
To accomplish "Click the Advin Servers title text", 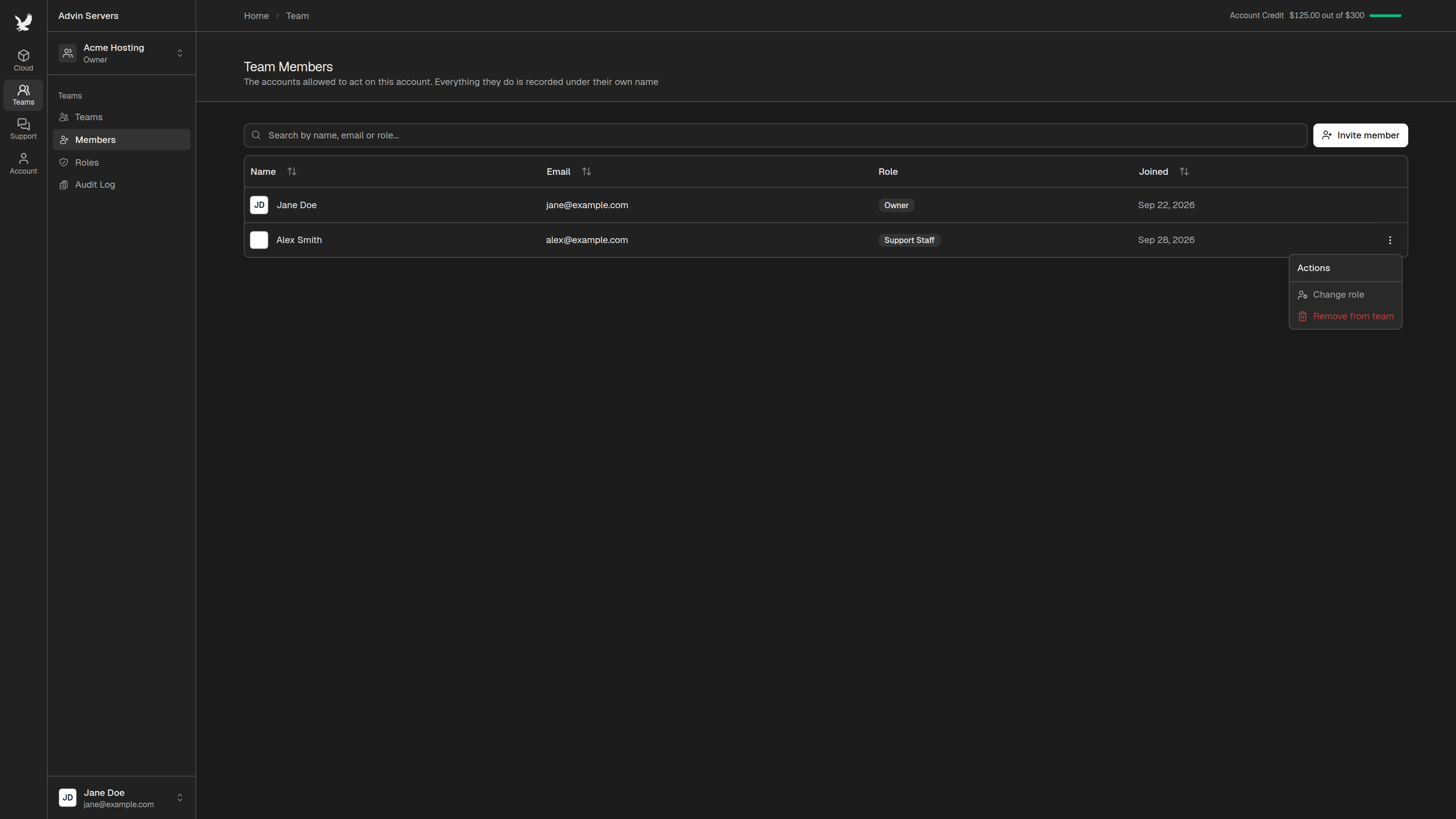I will coord(88,16).
